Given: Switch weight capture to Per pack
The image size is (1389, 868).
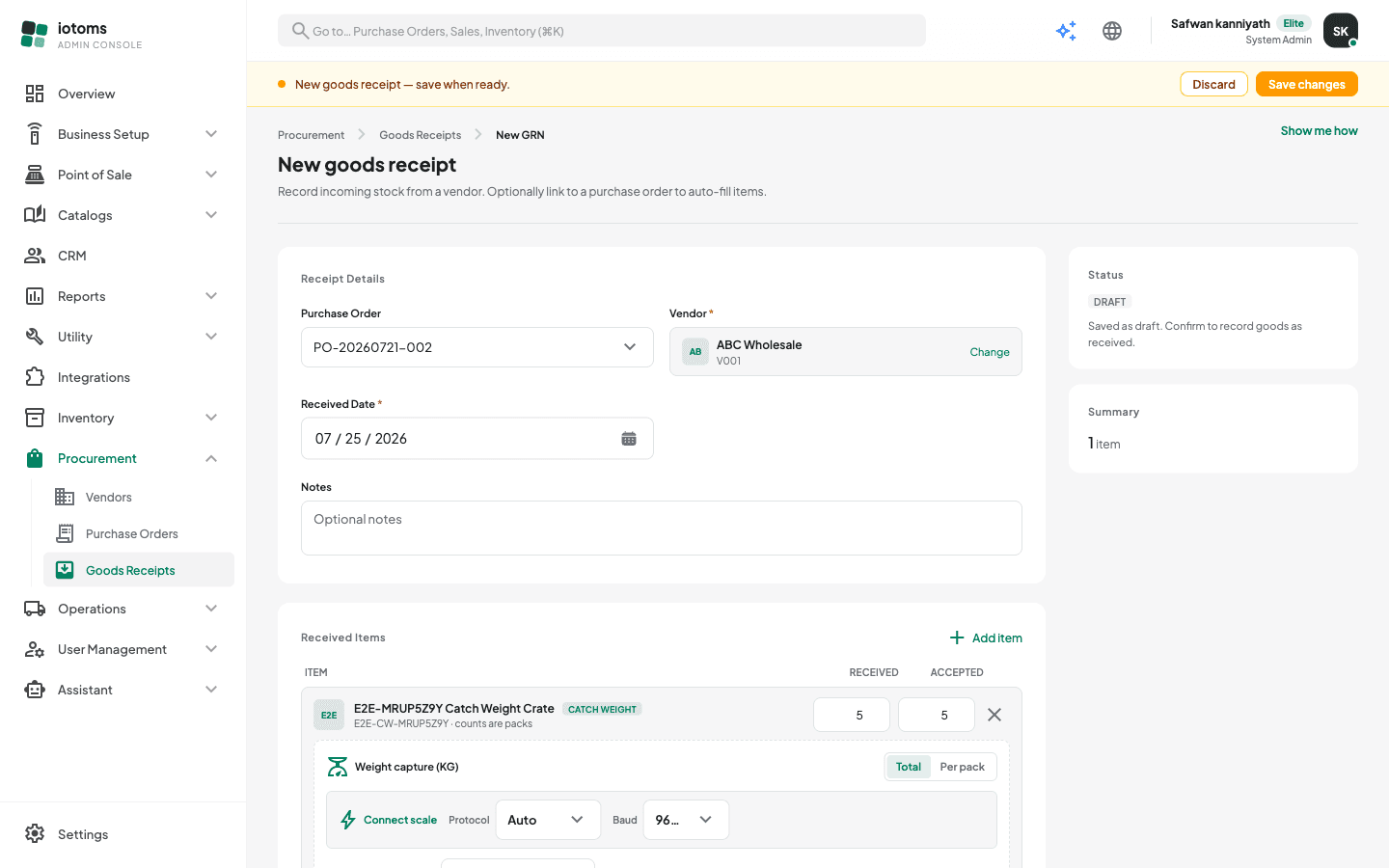Looking at the screenshot, I should 962,767.
